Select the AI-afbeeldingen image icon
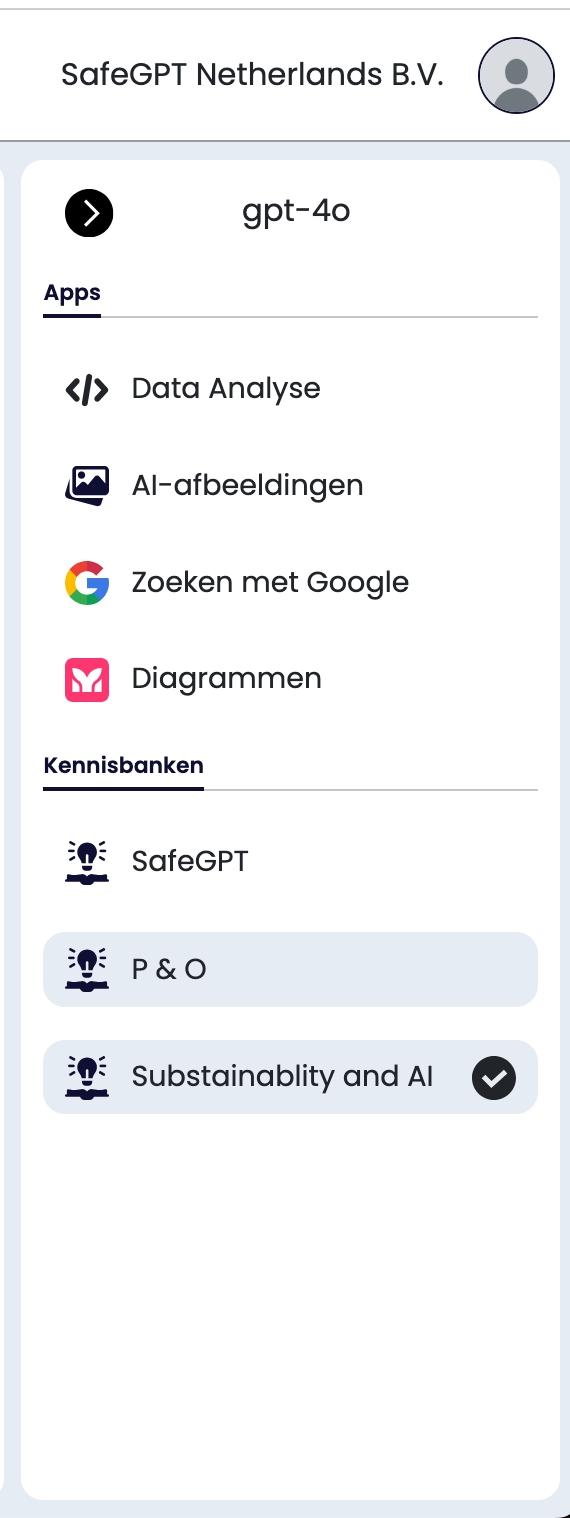This screenshot has height=1518, width=570. click(x=87, y=486)
